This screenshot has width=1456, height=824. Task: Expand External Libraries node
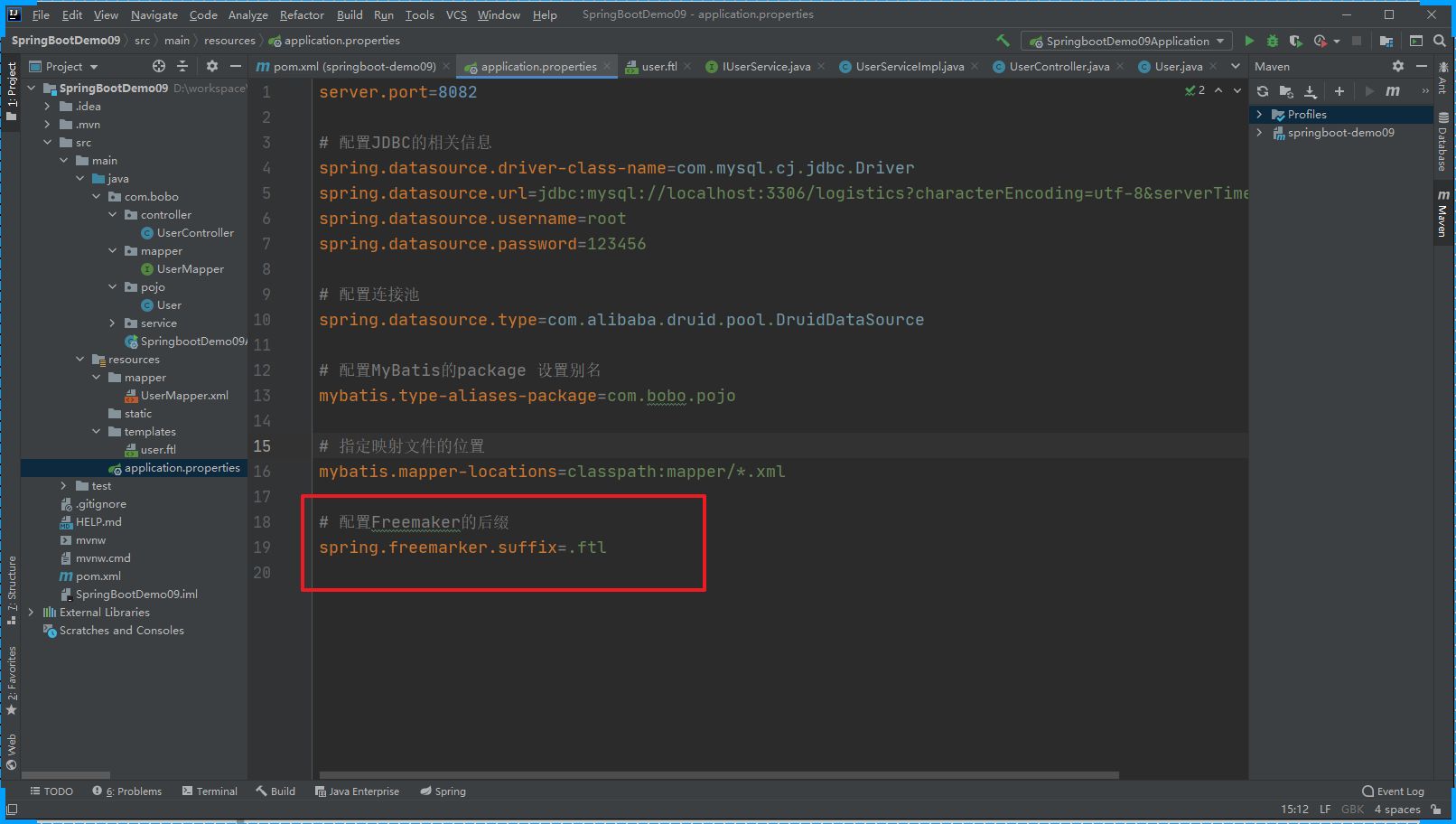click(x=31, y=612)
